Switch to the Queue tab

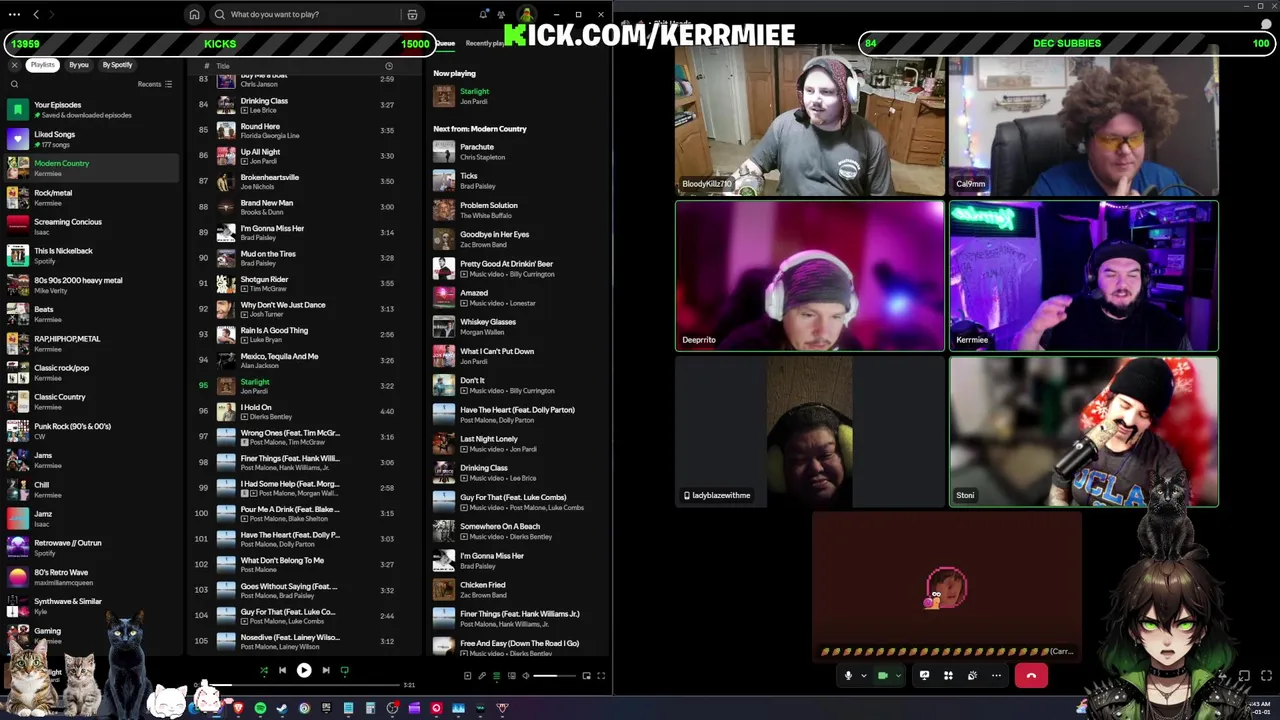click(x=445, y=43)
